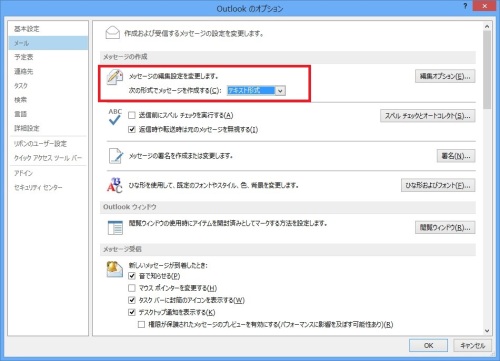Dismiss dialog with キャンセル button

coord(472,346)
